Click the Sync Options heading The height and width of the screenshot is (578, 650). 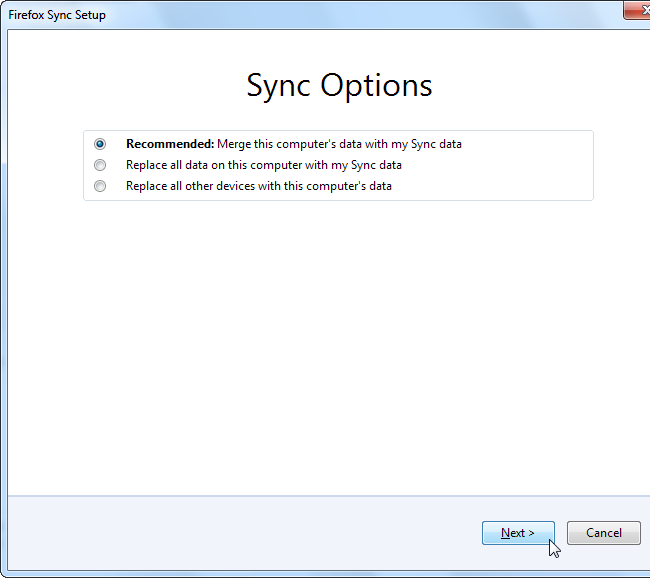click(x=339, y=85)
